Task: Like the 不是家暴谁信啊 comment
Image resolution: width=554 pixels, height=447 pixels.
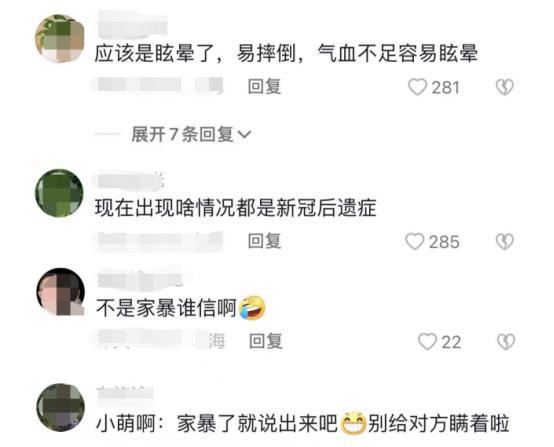Action: [427, 342]
